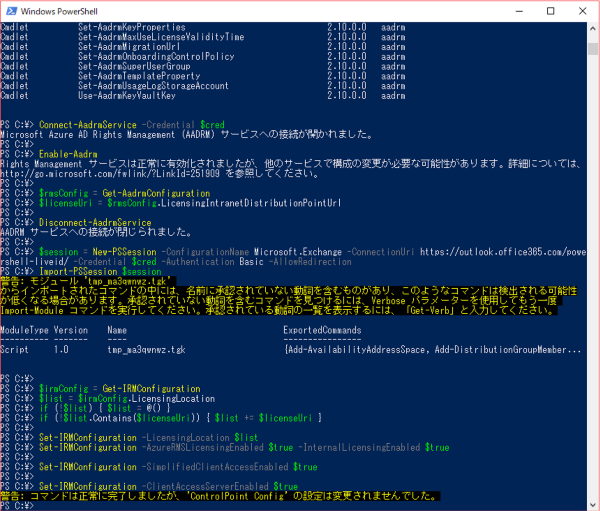Click the Set-AadrmMigrationUrl entry
Viewport: 600px width, 511px height.
(129, 47)
